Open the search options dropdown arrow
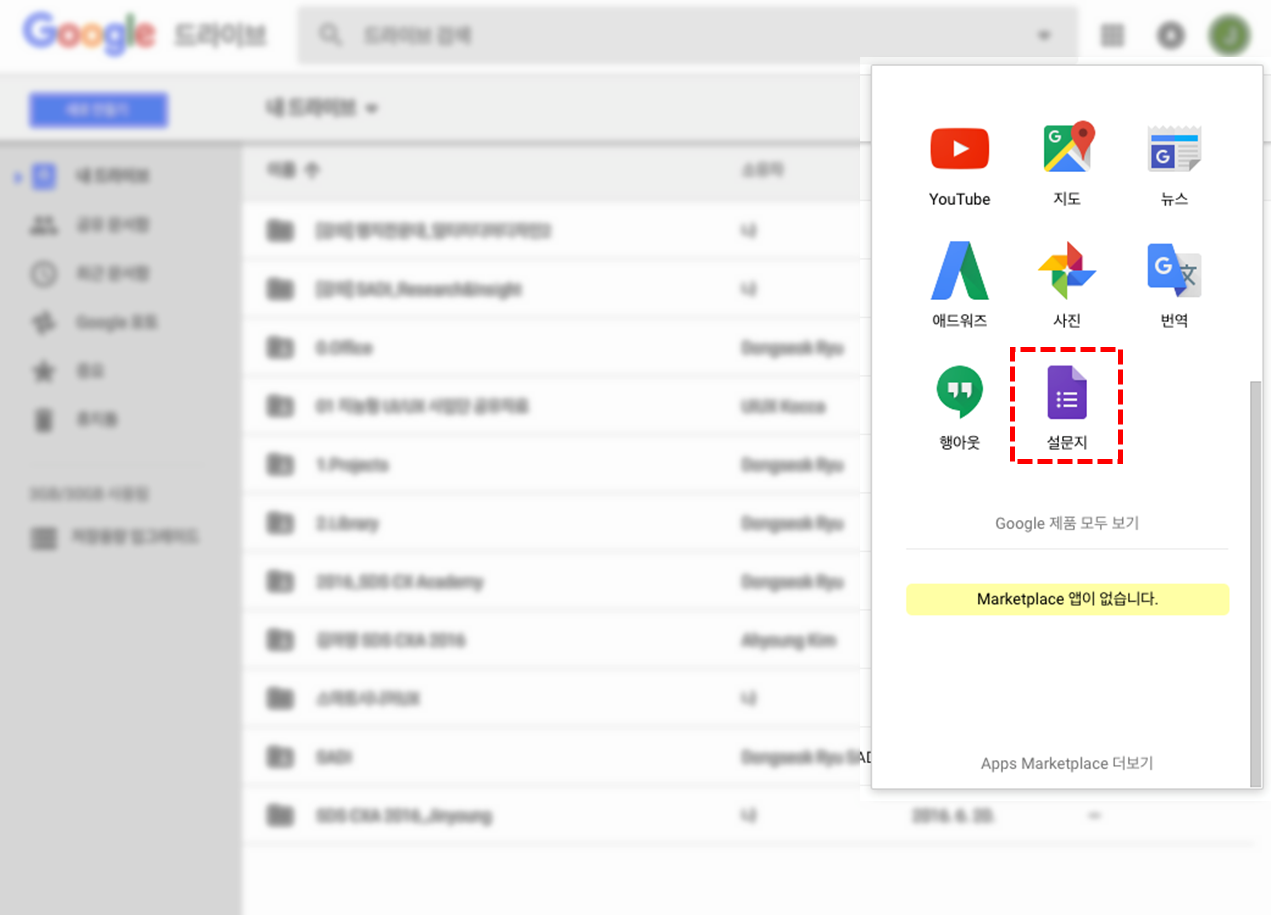1271x915 pixels. coord(1044,36)
